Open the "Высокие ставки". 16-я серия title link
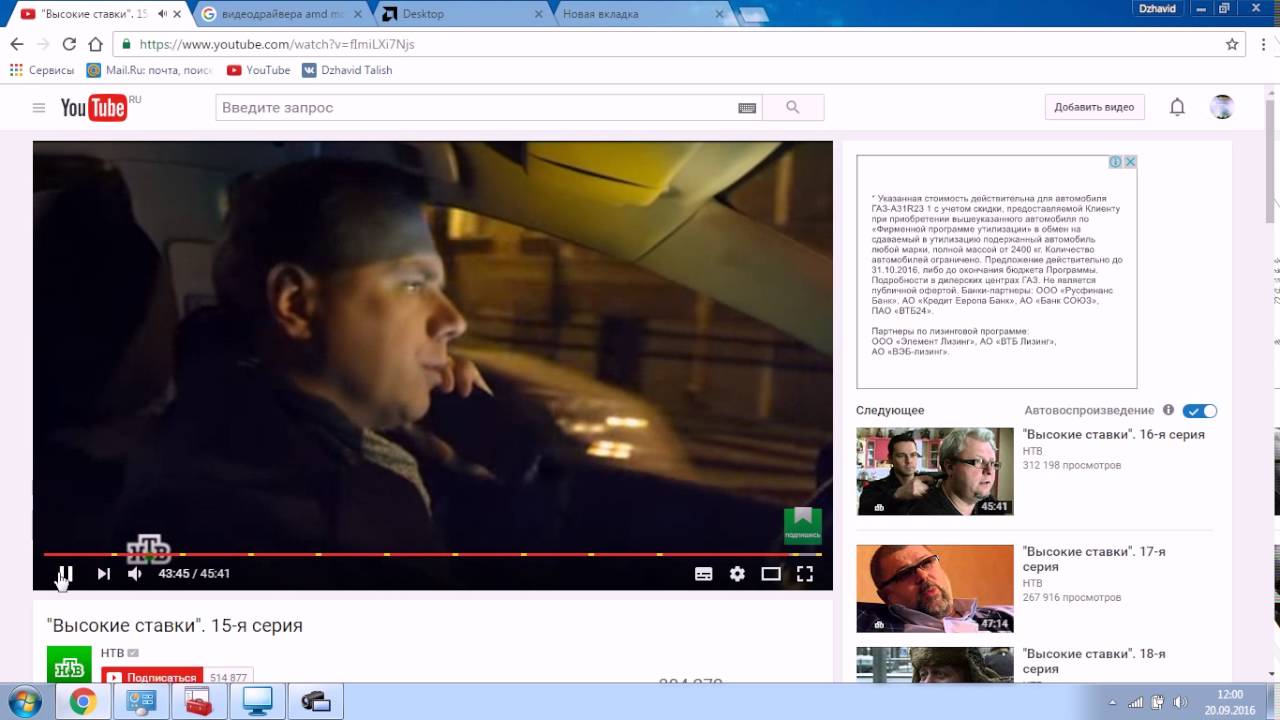The height and width of the screenshot is (720, 1280). point(1113,434)
